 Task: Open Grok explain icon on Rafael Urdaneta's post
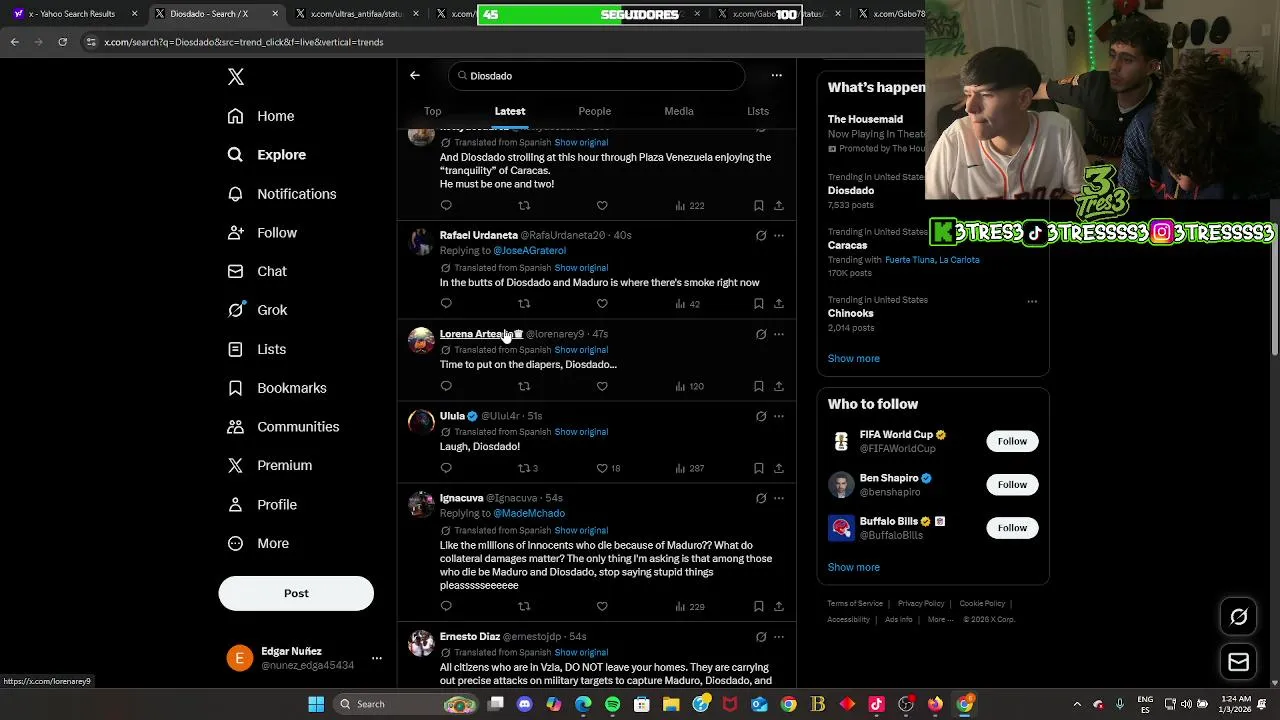pos(761,236)
